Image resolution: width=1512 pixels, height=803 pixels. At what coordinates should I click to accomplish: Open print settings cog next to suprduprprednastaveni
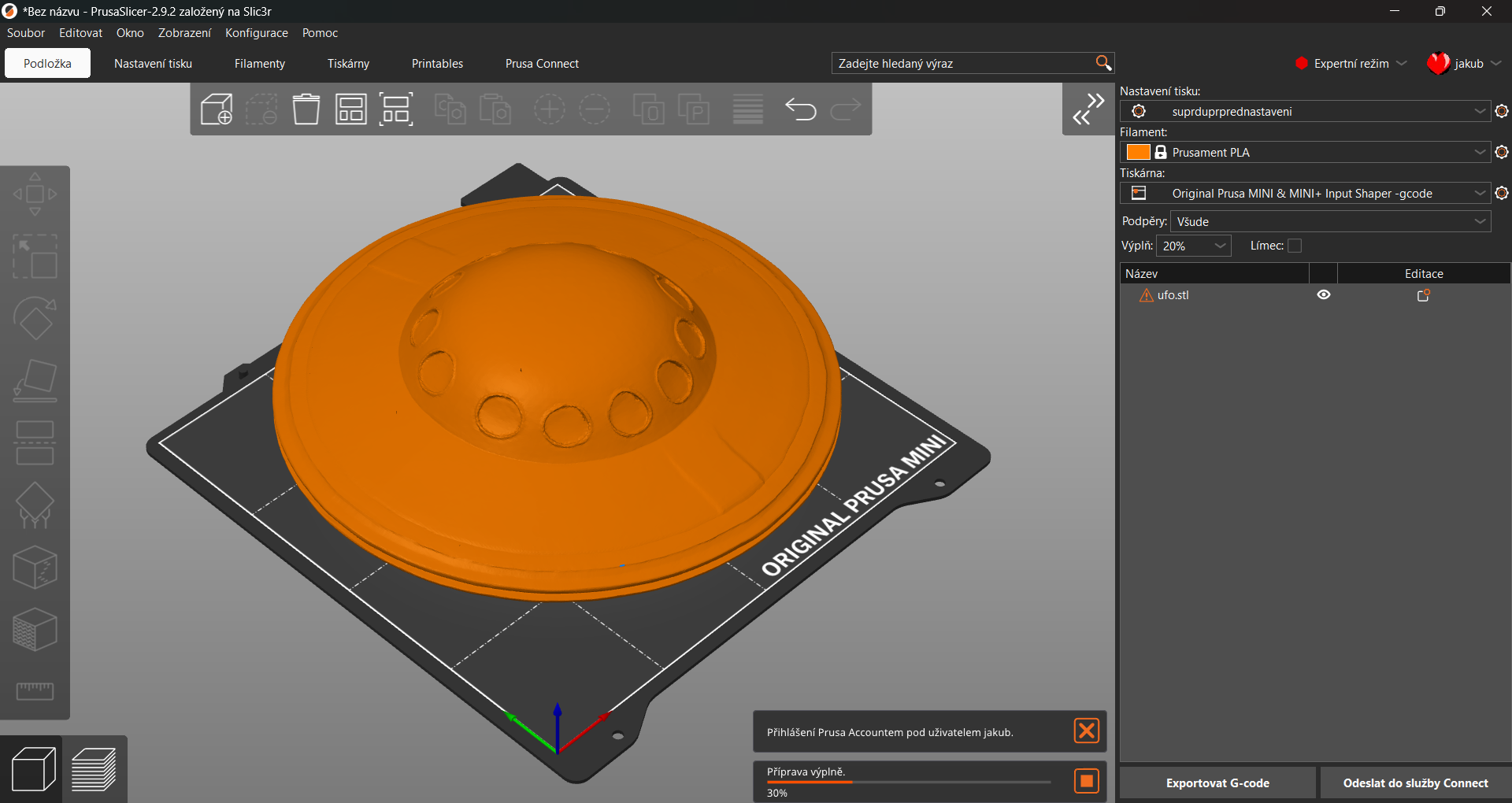[x=1502, y=111]
